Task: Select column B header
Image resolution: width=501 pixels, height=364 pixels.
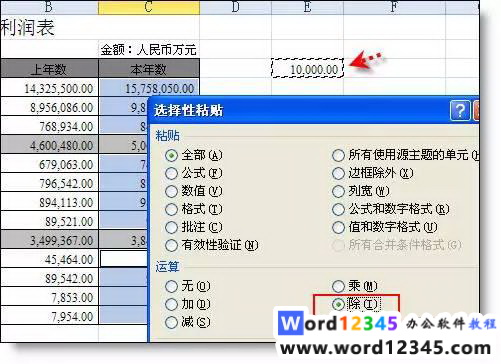Action: tap(49, 7)
